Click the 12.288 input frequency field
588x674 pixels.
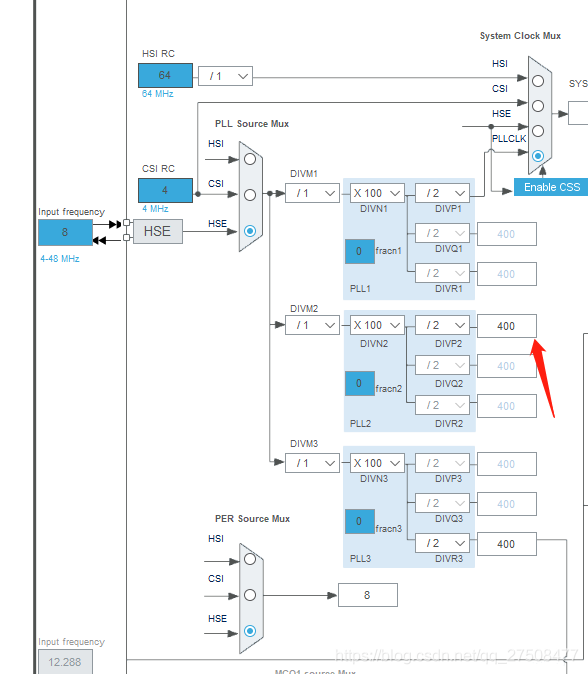65,662
